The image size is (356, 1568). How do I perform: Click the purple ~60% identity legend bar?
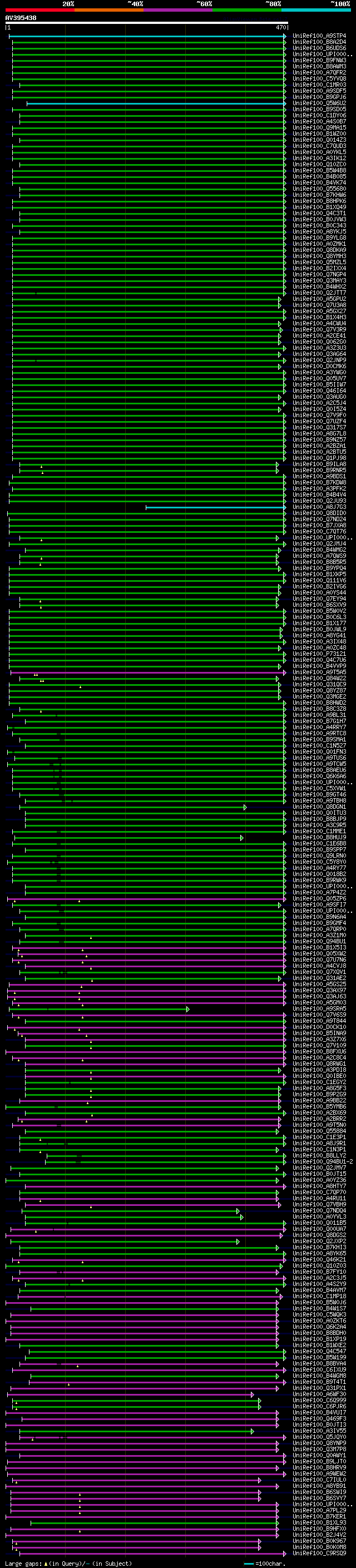pyautogui.click(x=177, y=10)
